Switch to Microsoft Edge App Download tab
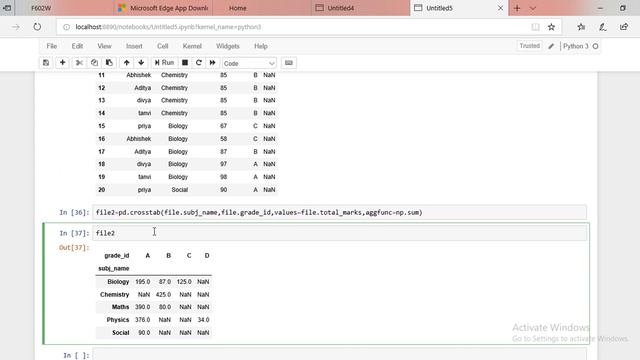 coord(163,8)
